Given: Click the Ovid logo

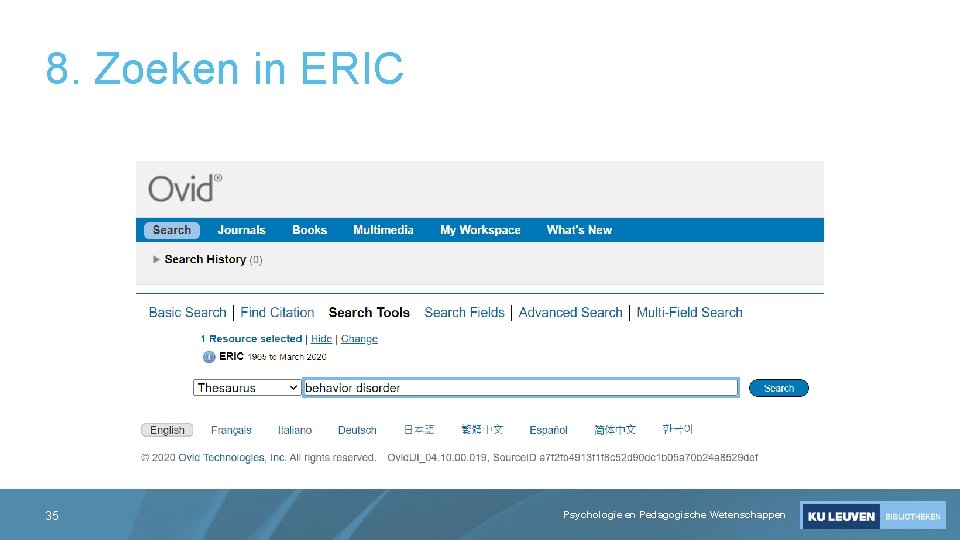Looking at the screenshot, I should coord(185,188).
